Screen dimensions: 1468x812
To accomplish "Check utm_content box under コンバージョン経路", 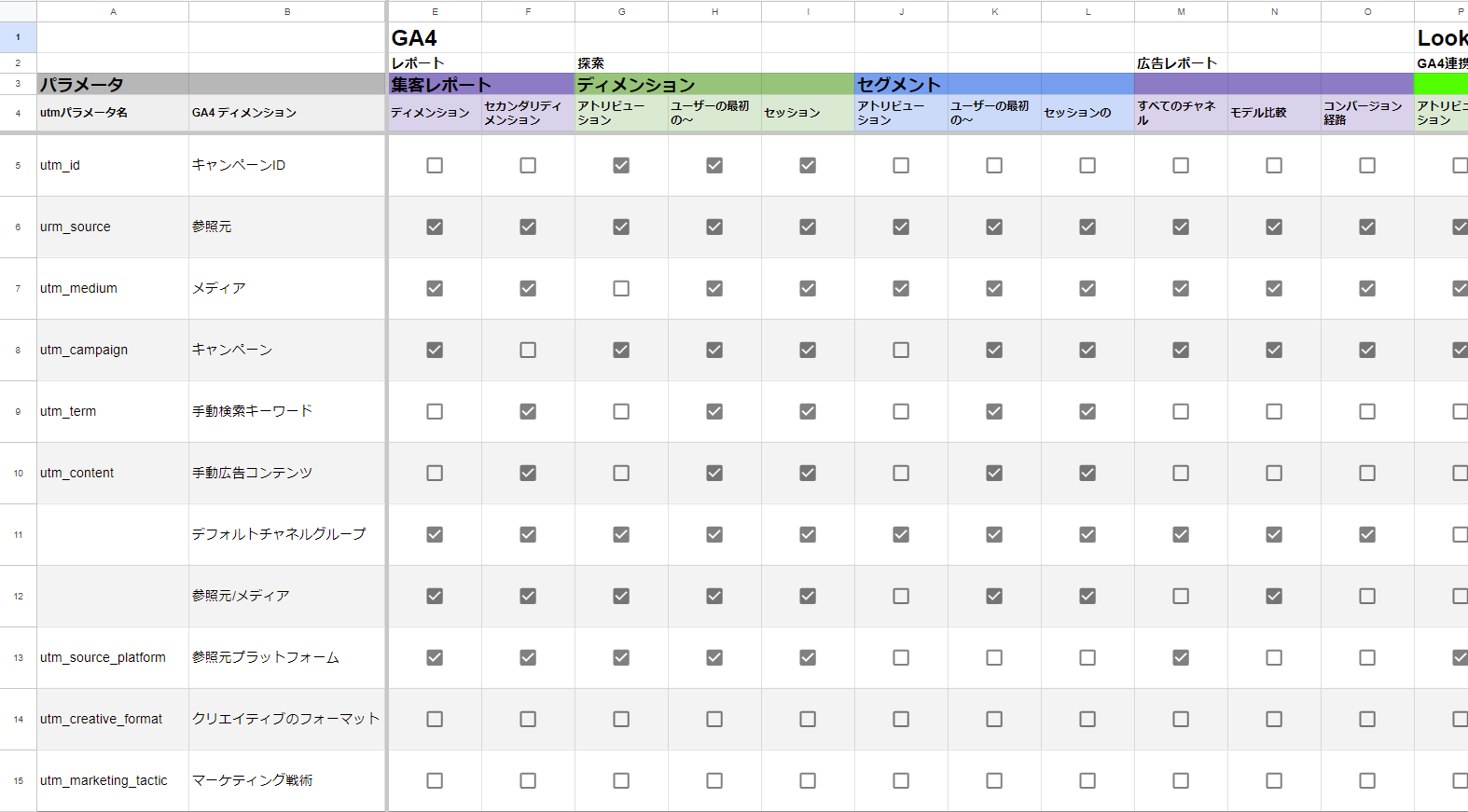I will tap(1367, 473).
